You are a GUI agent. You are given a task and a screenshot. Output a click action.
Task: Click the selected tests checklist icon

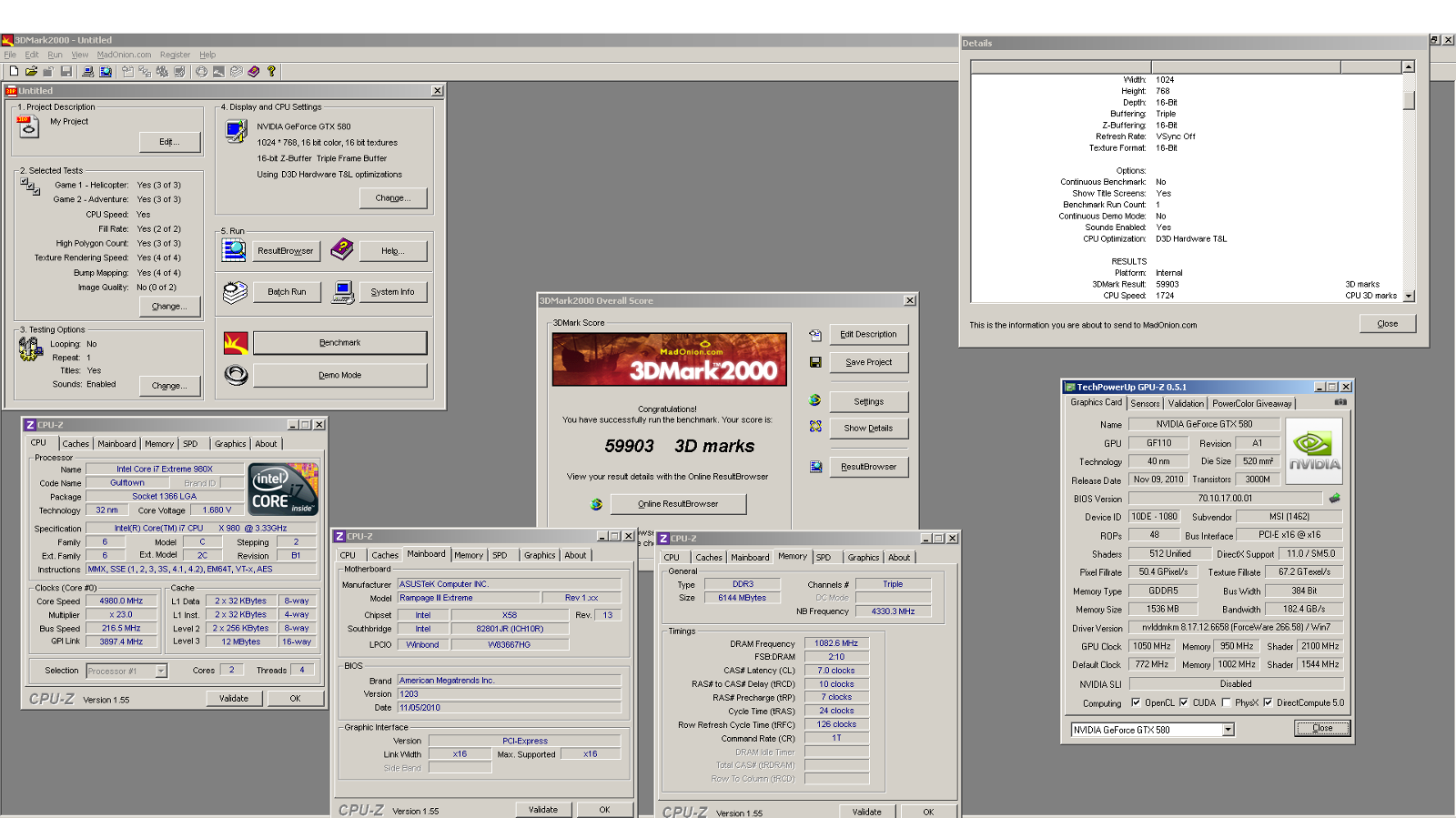30,187
